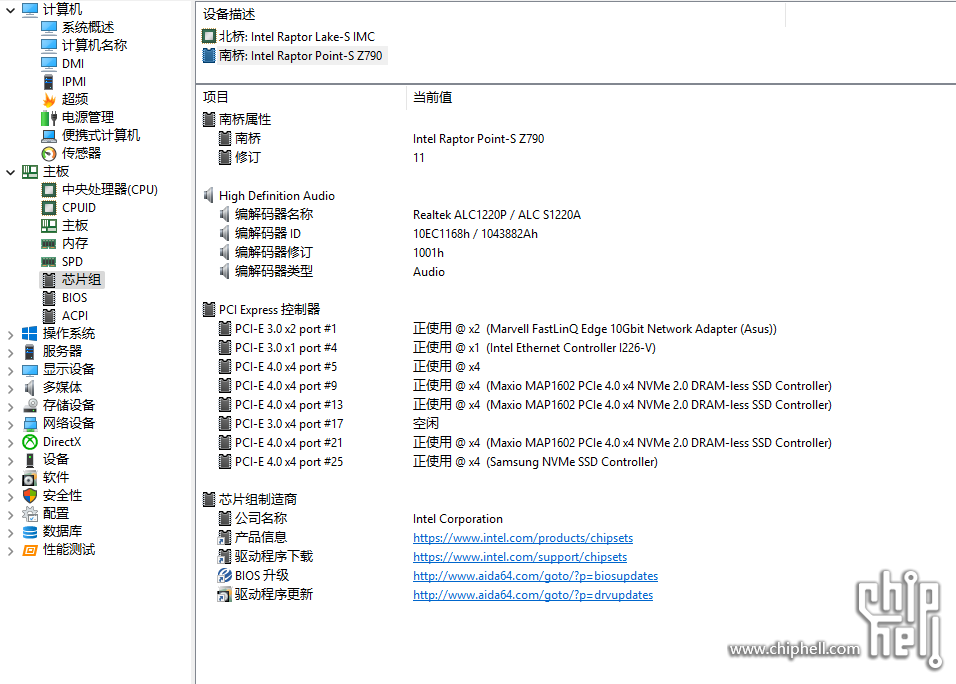Open the 传感器 gauge icon
This screenshot has height=684, width=956.
[49, 154]
